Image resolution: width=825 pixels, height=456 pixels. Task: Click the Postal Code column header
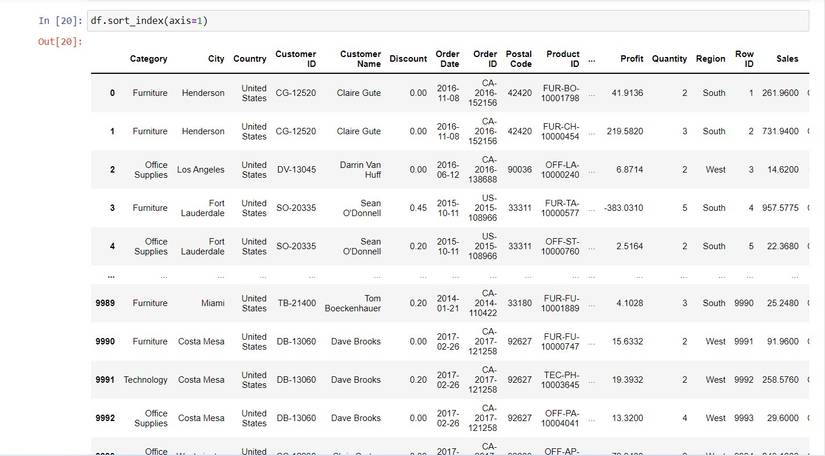tap(519, 59)
